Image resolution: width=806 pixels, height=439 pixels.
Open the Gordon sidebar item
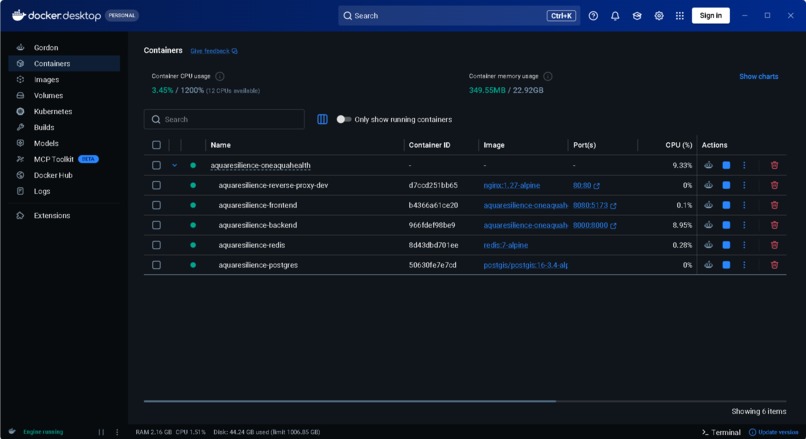64,47
